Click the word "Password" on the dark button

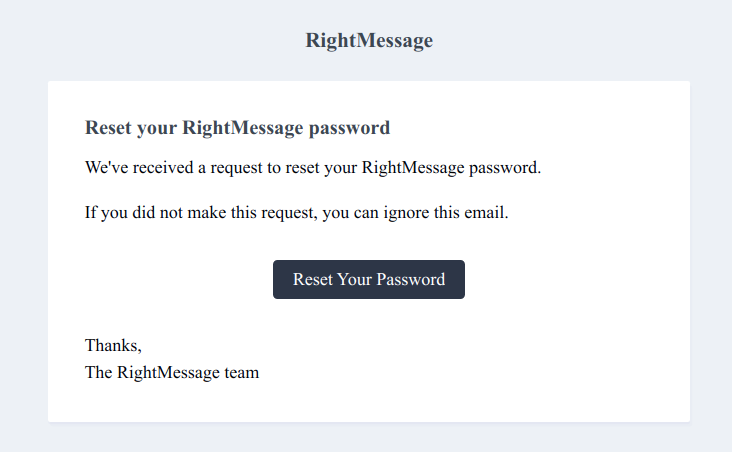click(x=411, y=280)
